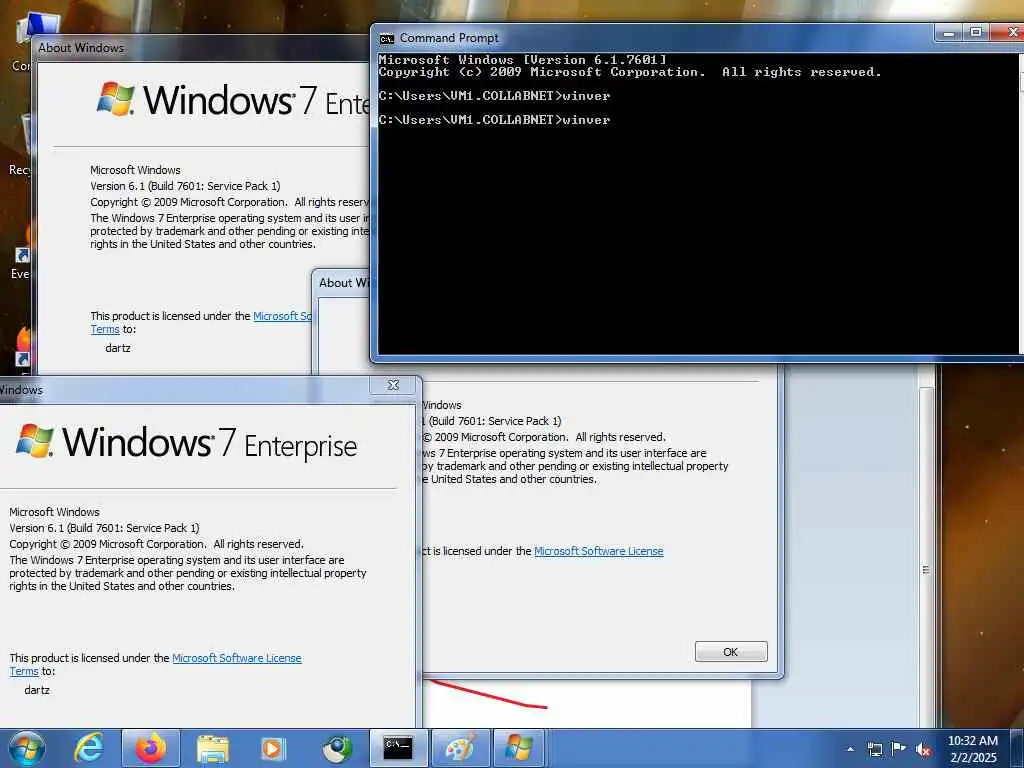Select the About Windows flag taskbar button
Image resolution: width=1024 pixels, height=768 pixels.
519,748
